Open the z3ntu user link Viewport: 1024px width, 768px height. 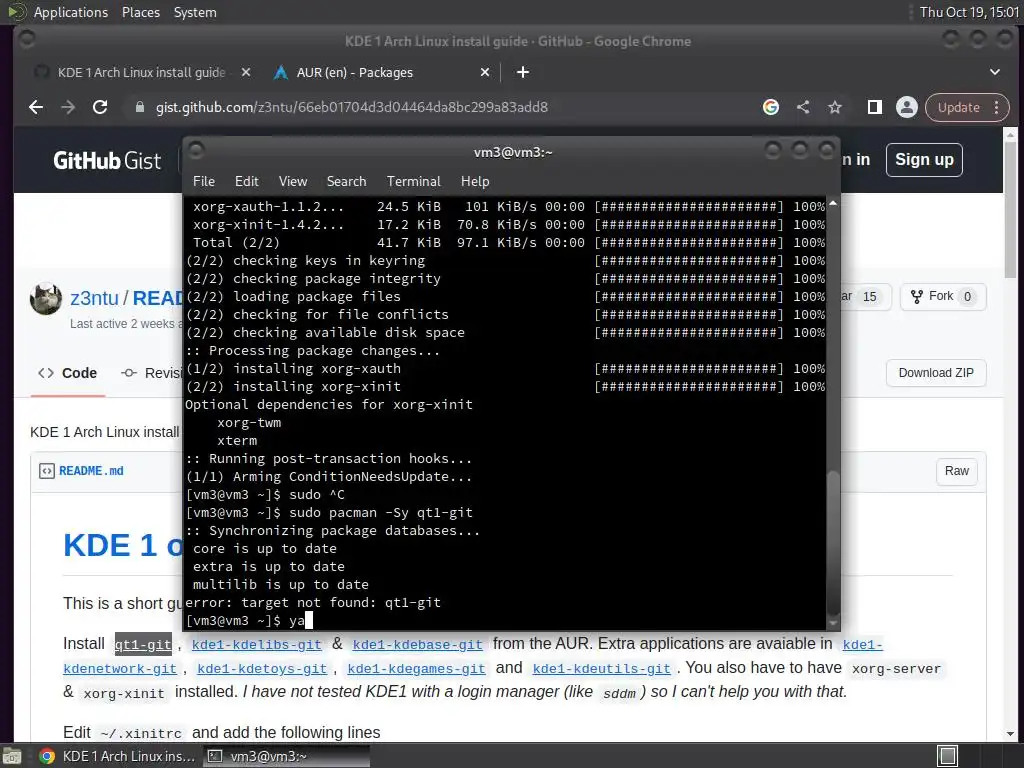pos(94,298)
